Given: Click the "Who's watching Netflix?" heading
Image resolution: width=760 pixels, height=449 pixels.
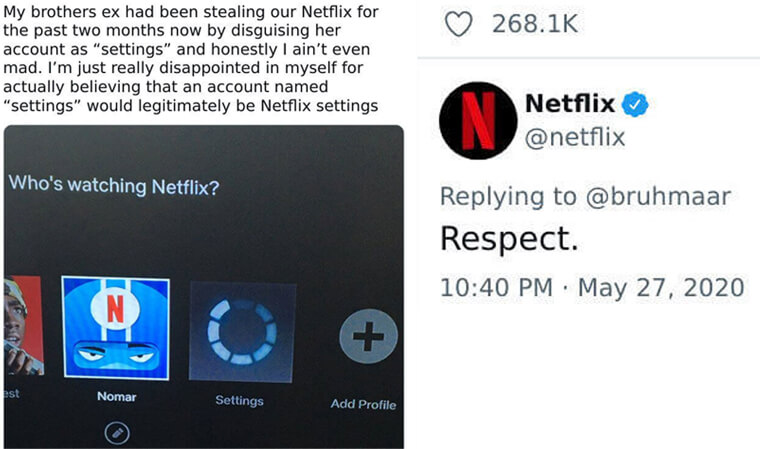Looking at the screenshot, I should 114,185.
